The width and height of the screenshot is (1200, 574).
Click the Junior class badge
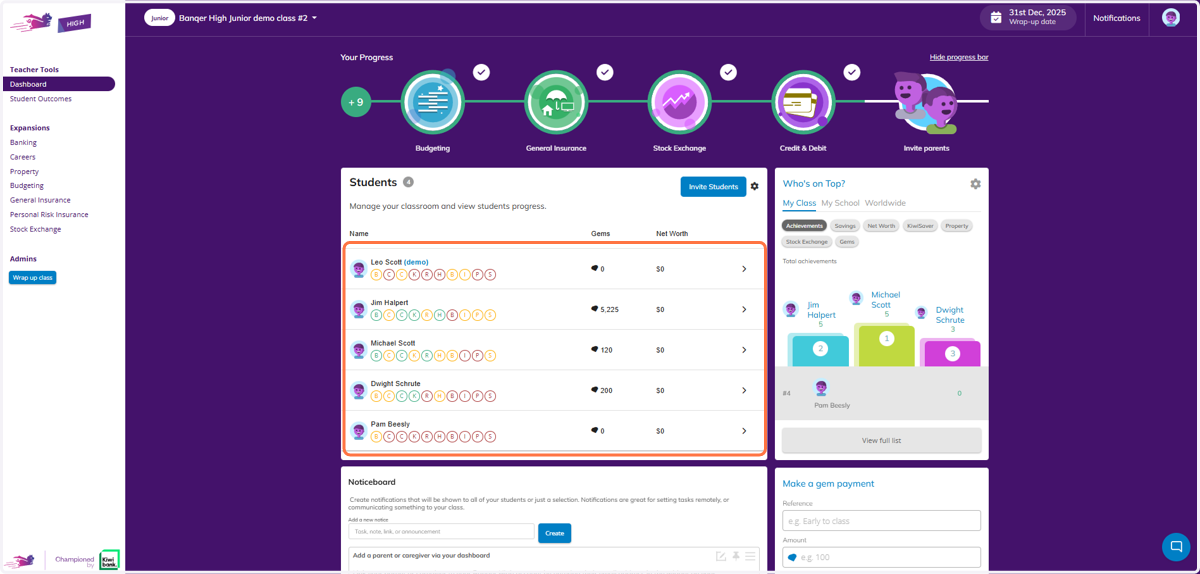(x=159, y=18)
